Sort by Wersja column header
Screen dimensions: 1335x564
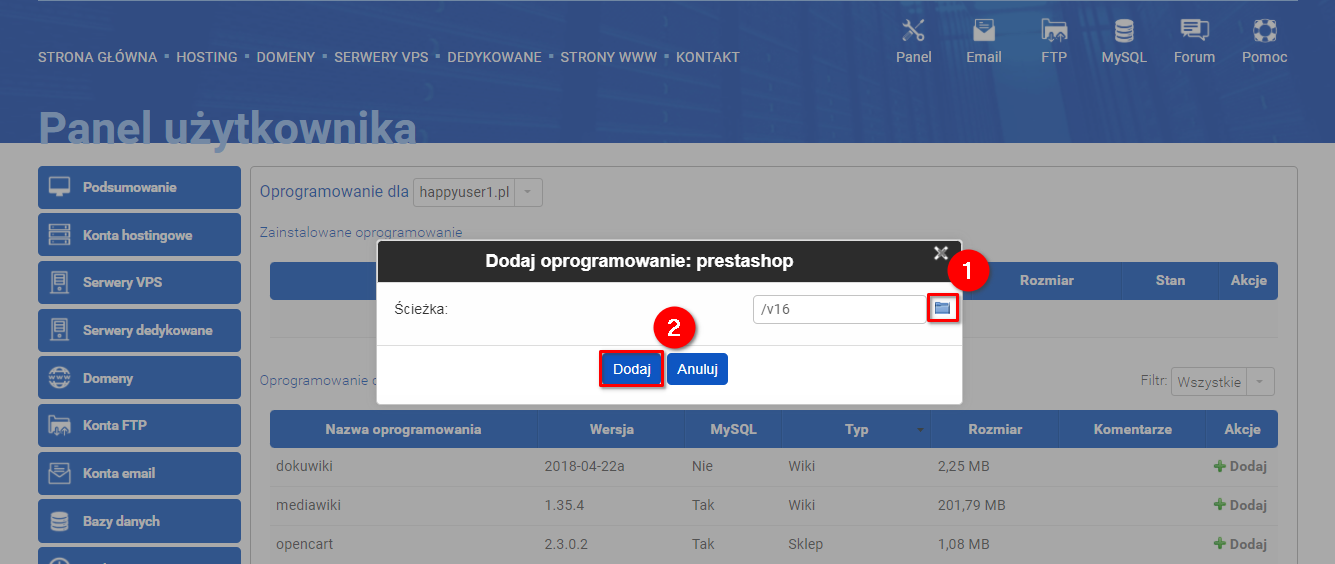pos(610,429)
